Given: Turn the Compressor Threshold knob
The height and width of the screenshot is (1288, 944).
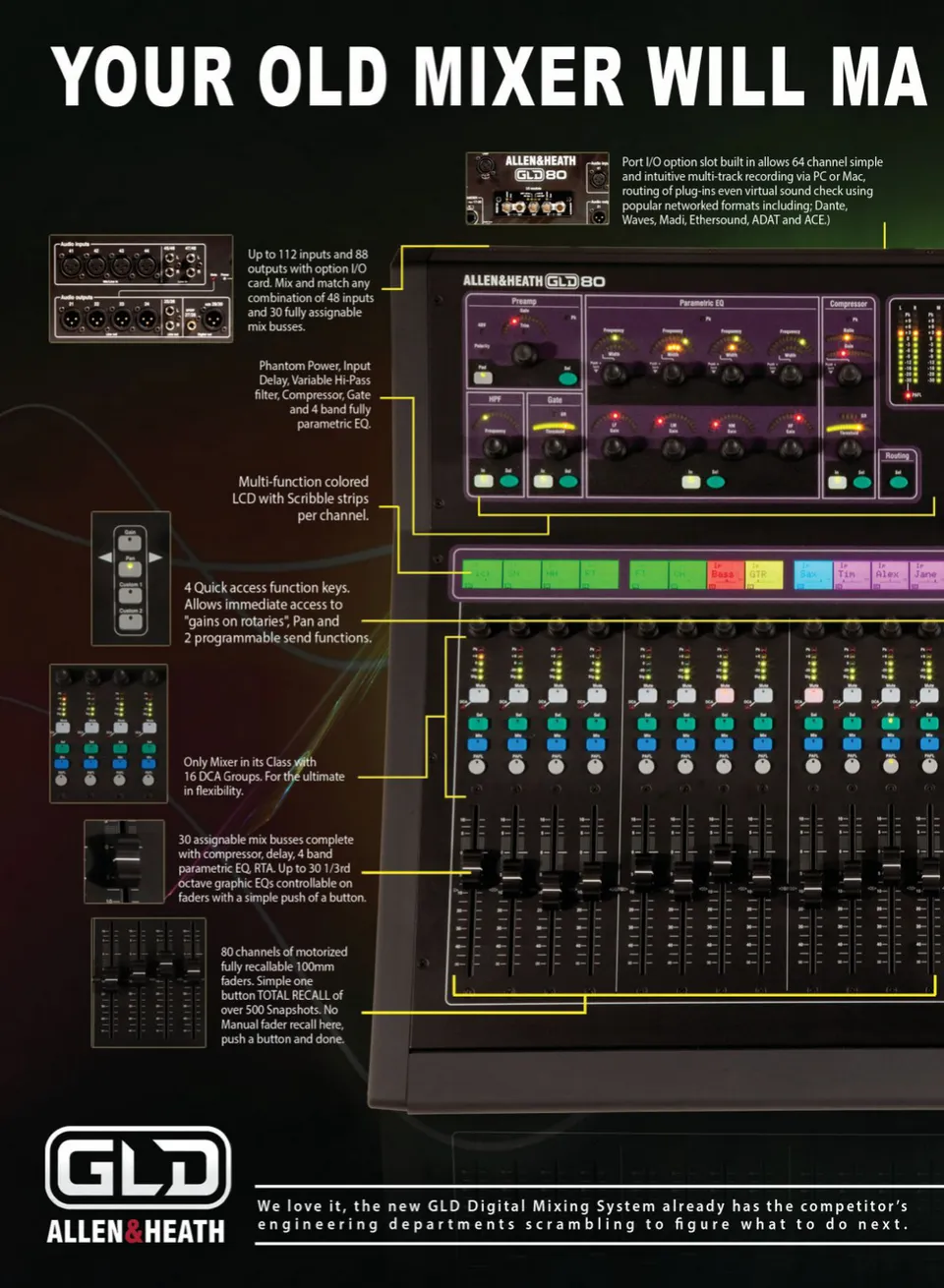Looking at the screenshot, I should [849, 448].
